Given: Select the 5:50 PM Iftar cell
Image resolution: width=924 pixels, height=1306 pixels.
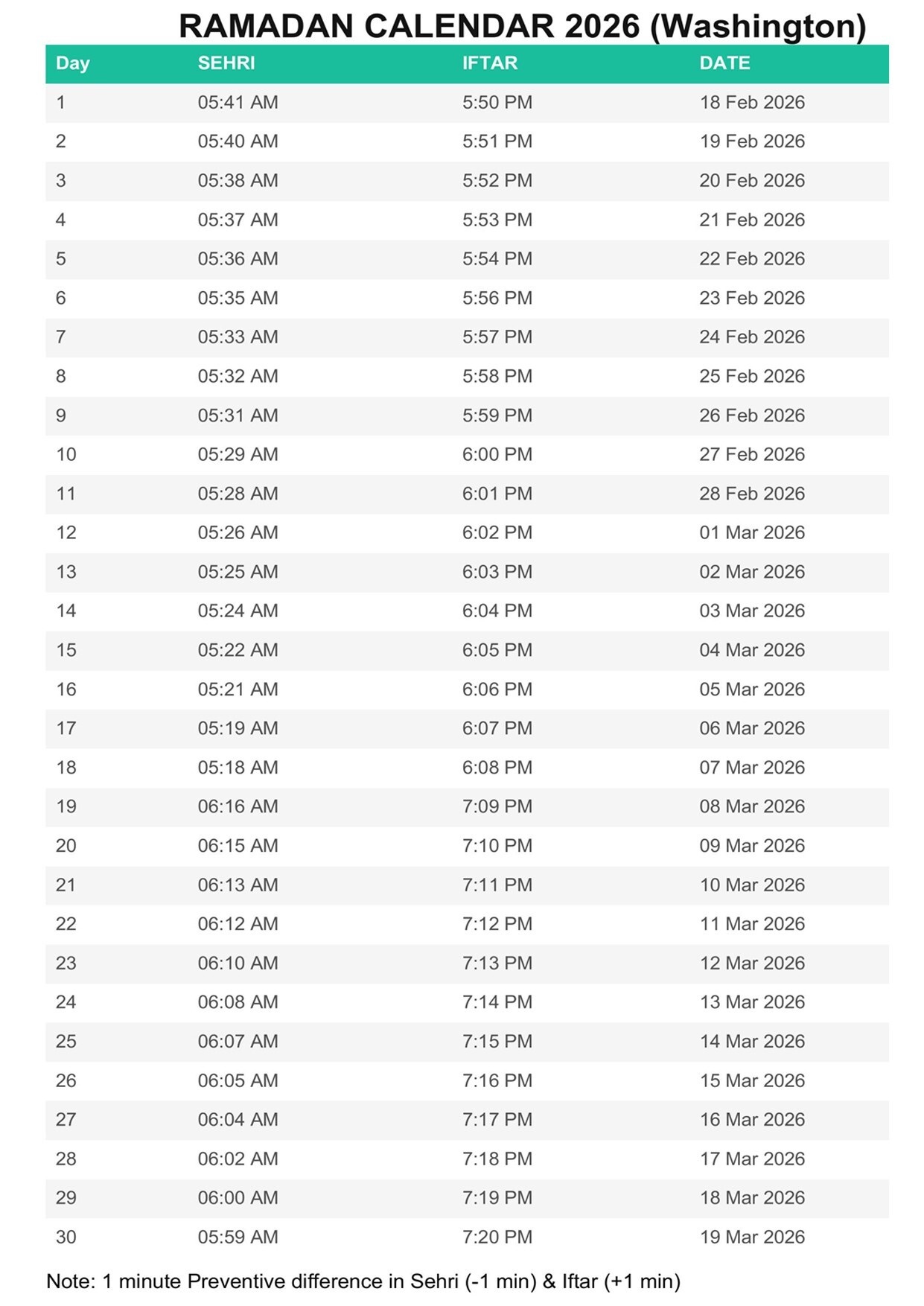Looking at the screenshot, I should (497, 103).
